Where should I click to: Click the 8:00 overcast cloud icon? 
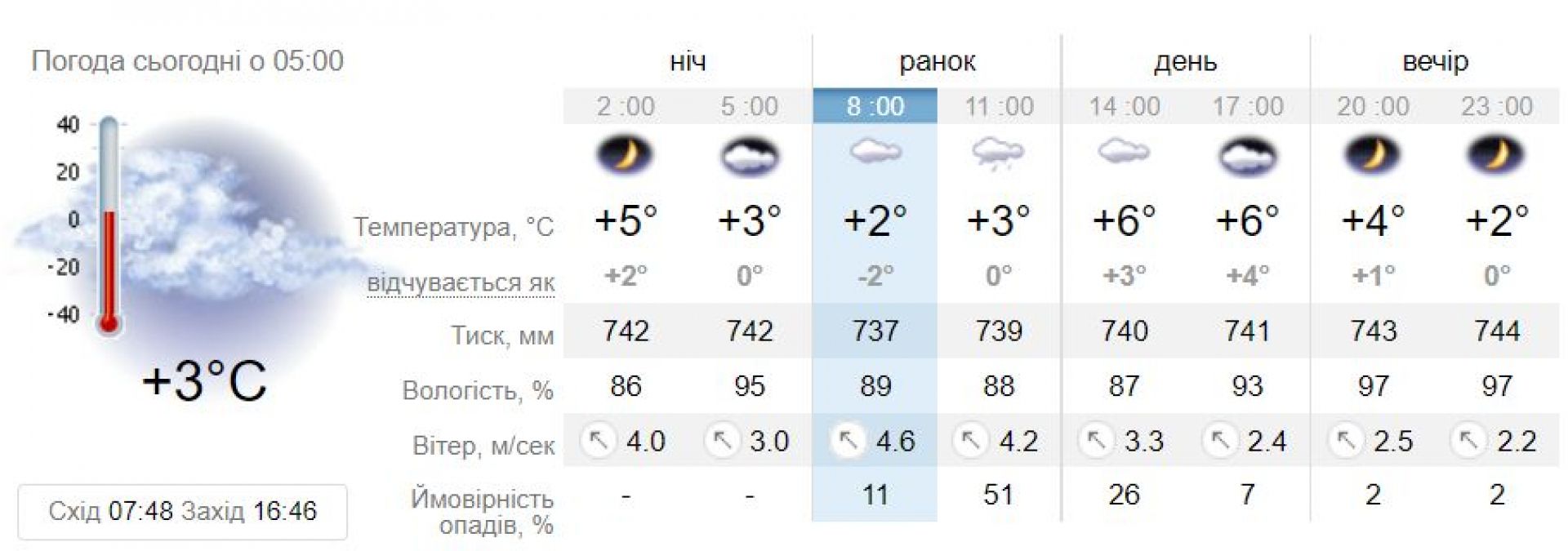(x=875, y=152)
